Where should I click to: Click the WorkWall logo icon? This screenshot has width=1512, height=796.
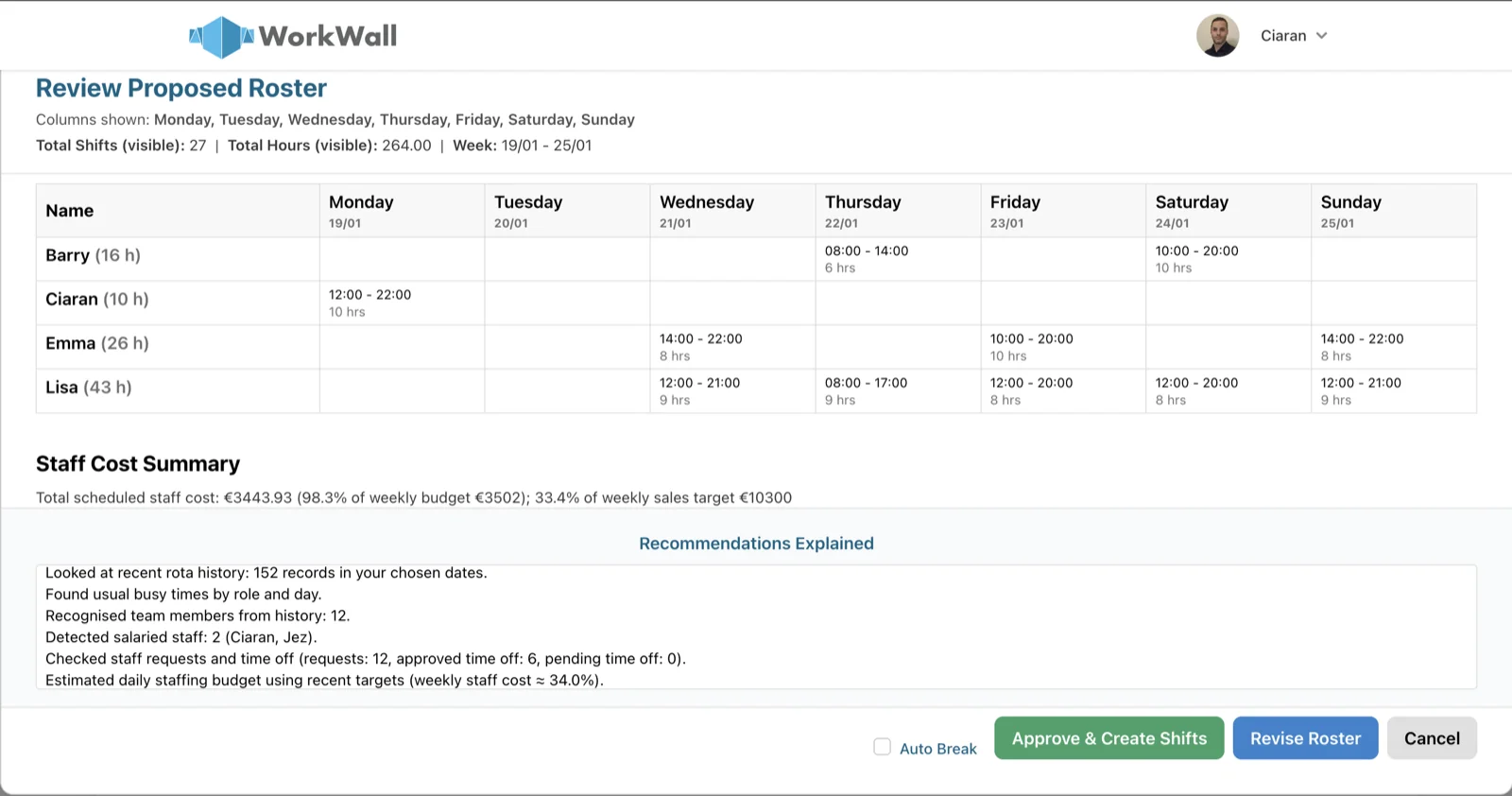click(222, 37)
